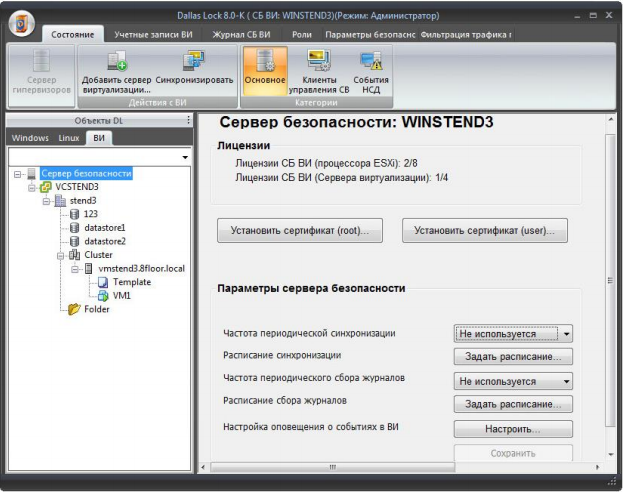Screen dimensions: 624x492
Task: Click the Сохранить button
Action: click(513, 453)
